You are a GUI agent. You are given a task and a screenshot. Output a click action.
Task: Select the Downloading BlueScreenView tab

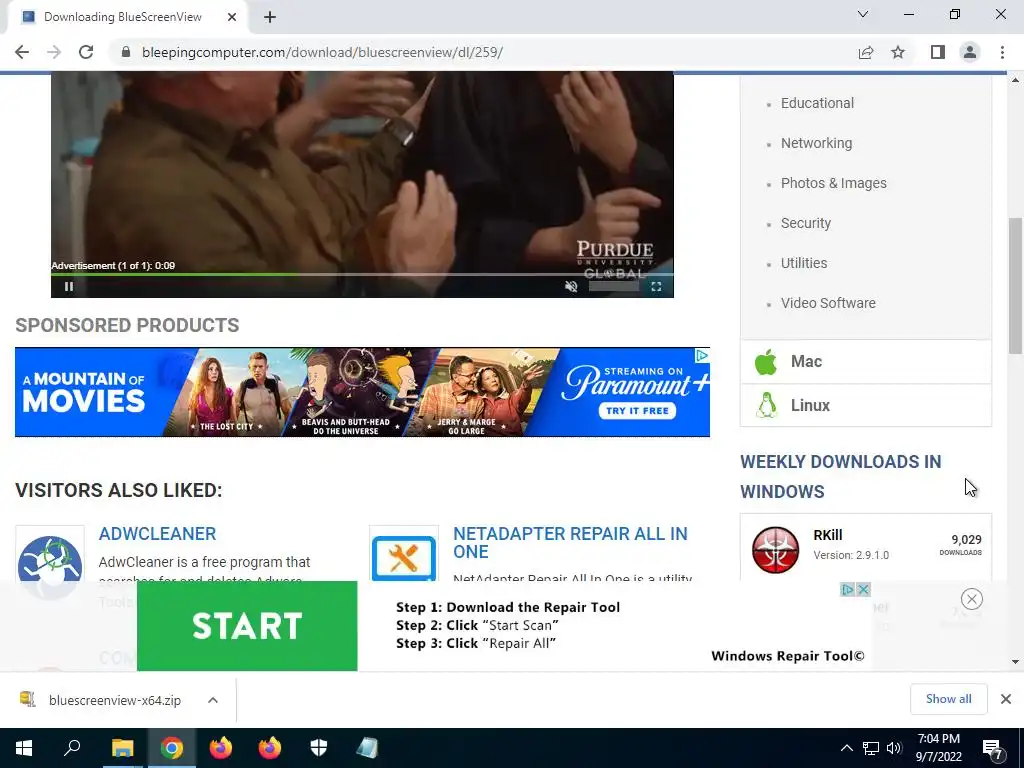point(123,17)
